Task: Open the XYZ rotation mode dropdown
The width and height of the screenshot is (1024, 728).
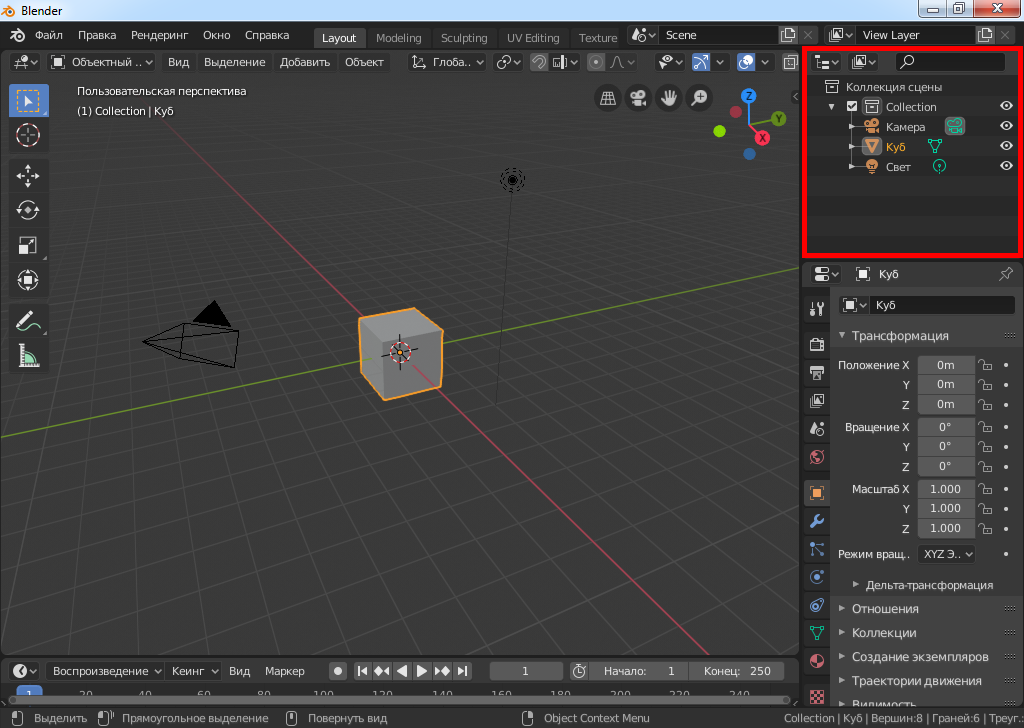Action: point(946,553)
